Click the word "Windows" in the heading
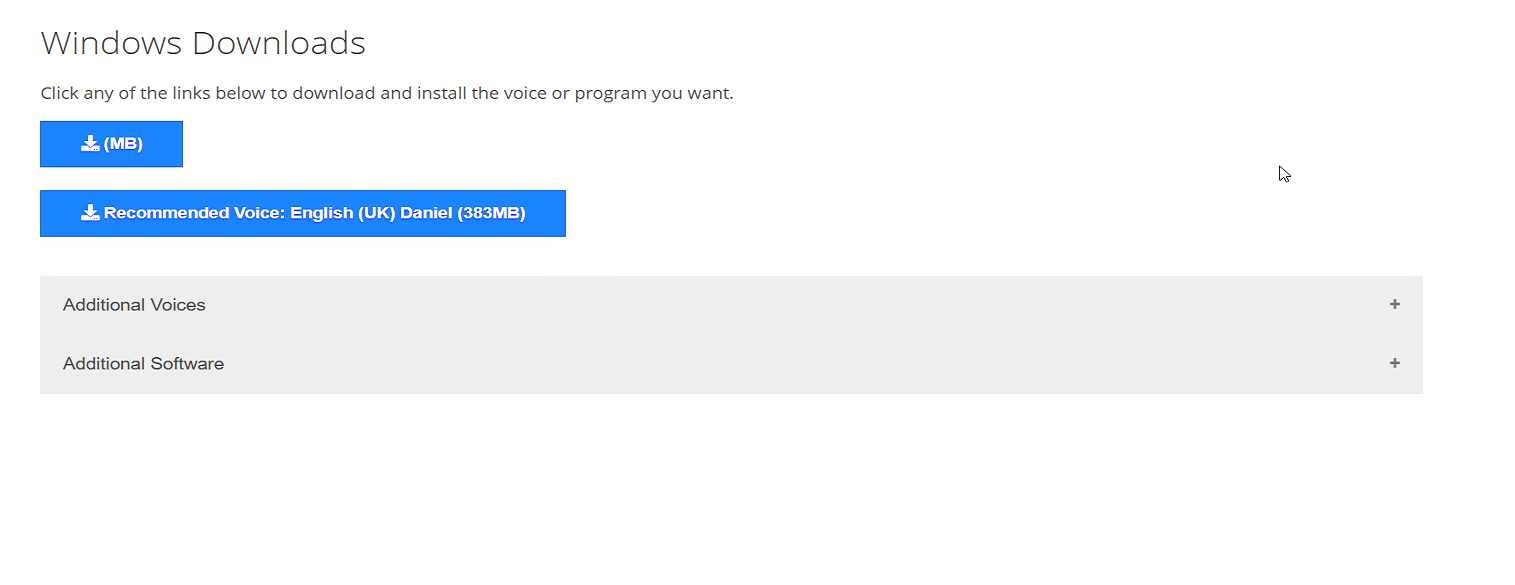This screenshot has height=585, width=1515. tap(111, 43)
